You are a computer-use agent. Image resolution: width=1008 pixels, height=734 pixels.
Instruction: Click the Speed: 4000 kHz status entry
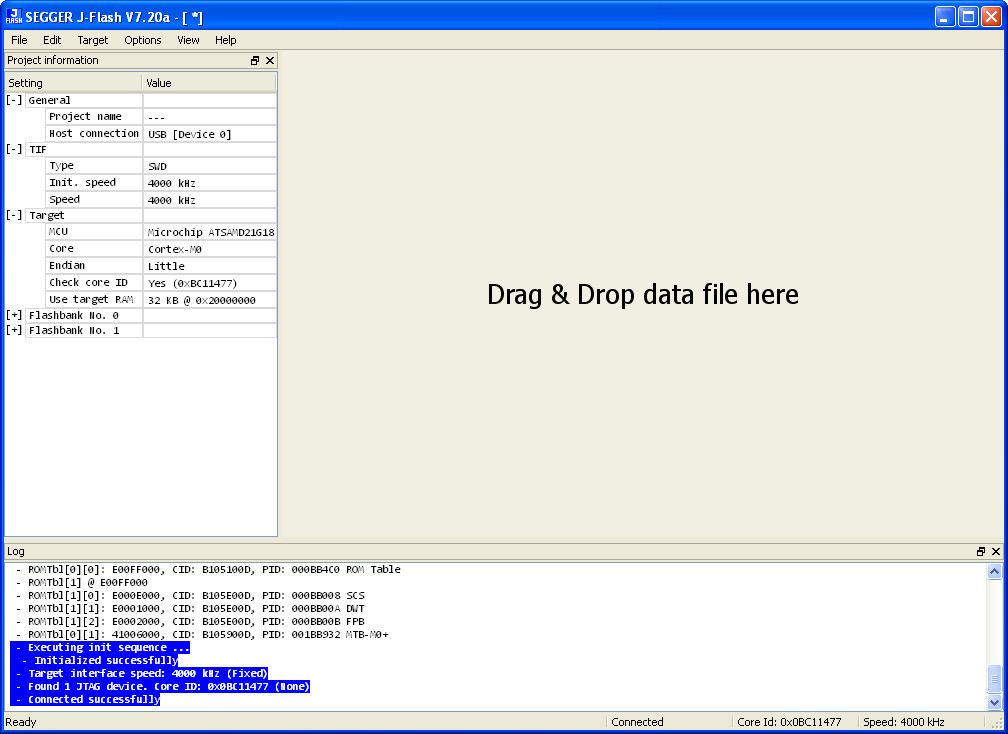[903, 722]
